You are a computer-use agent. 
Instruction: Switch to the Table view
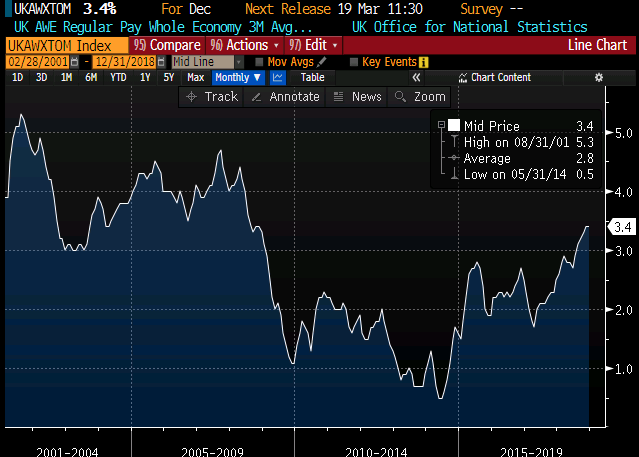point(312,77)
